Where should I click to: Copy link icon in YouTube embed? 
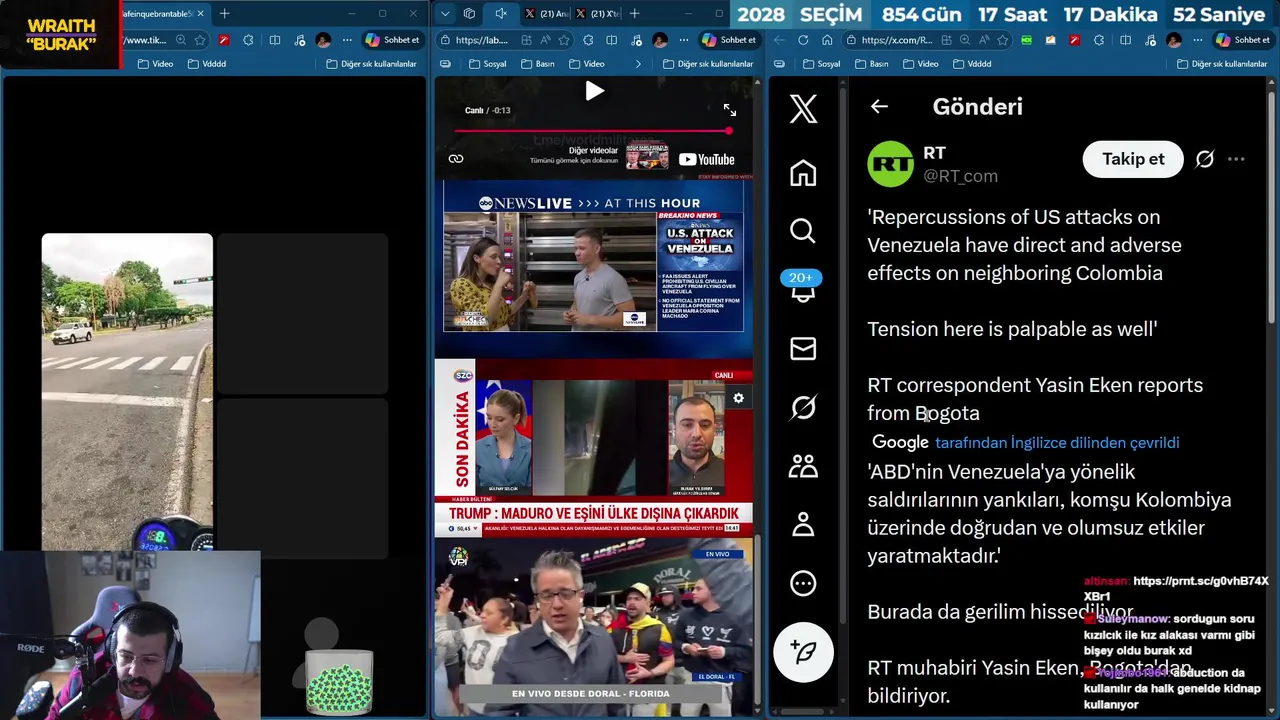click(x=456, y=159)
